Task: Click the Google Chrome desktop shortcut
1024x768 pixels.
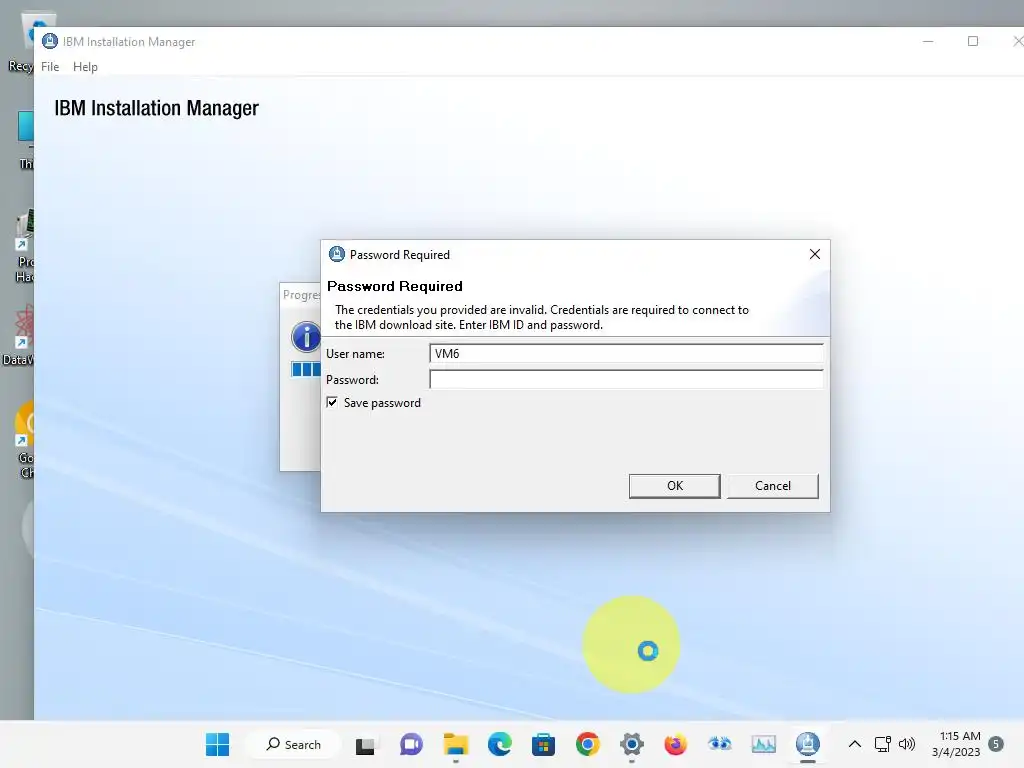Action: 24,440
